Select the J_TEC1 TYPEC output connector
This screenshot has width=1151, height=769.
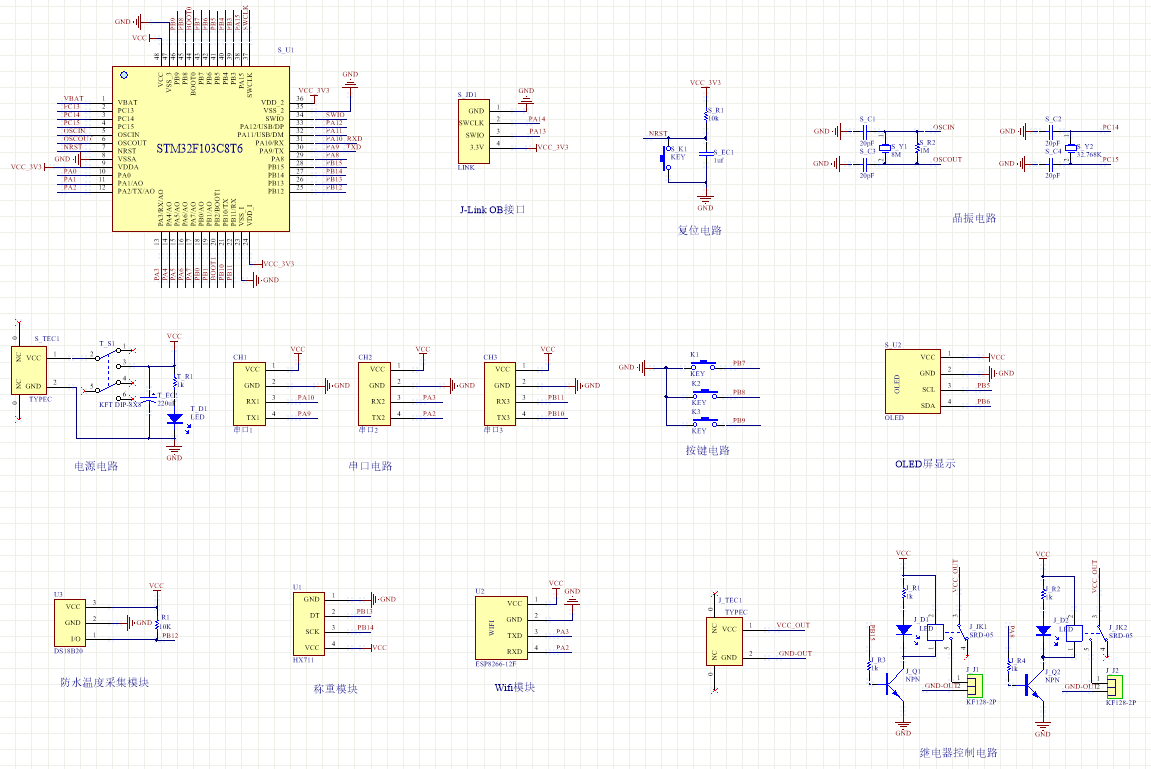coord(725,641)
